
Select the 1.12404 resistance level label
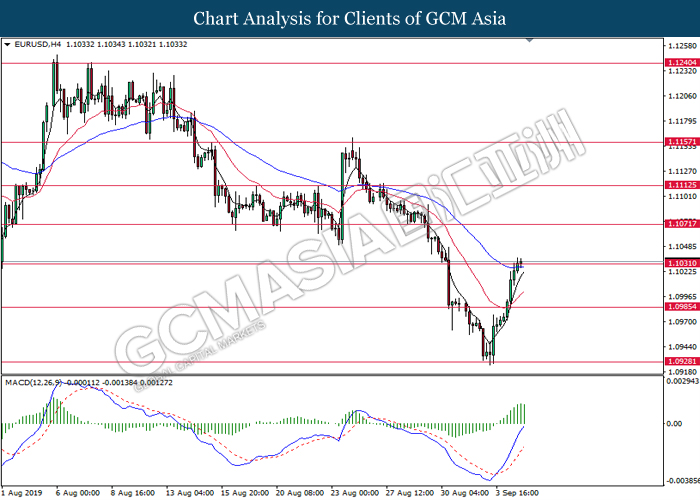(x=682, y=63)
